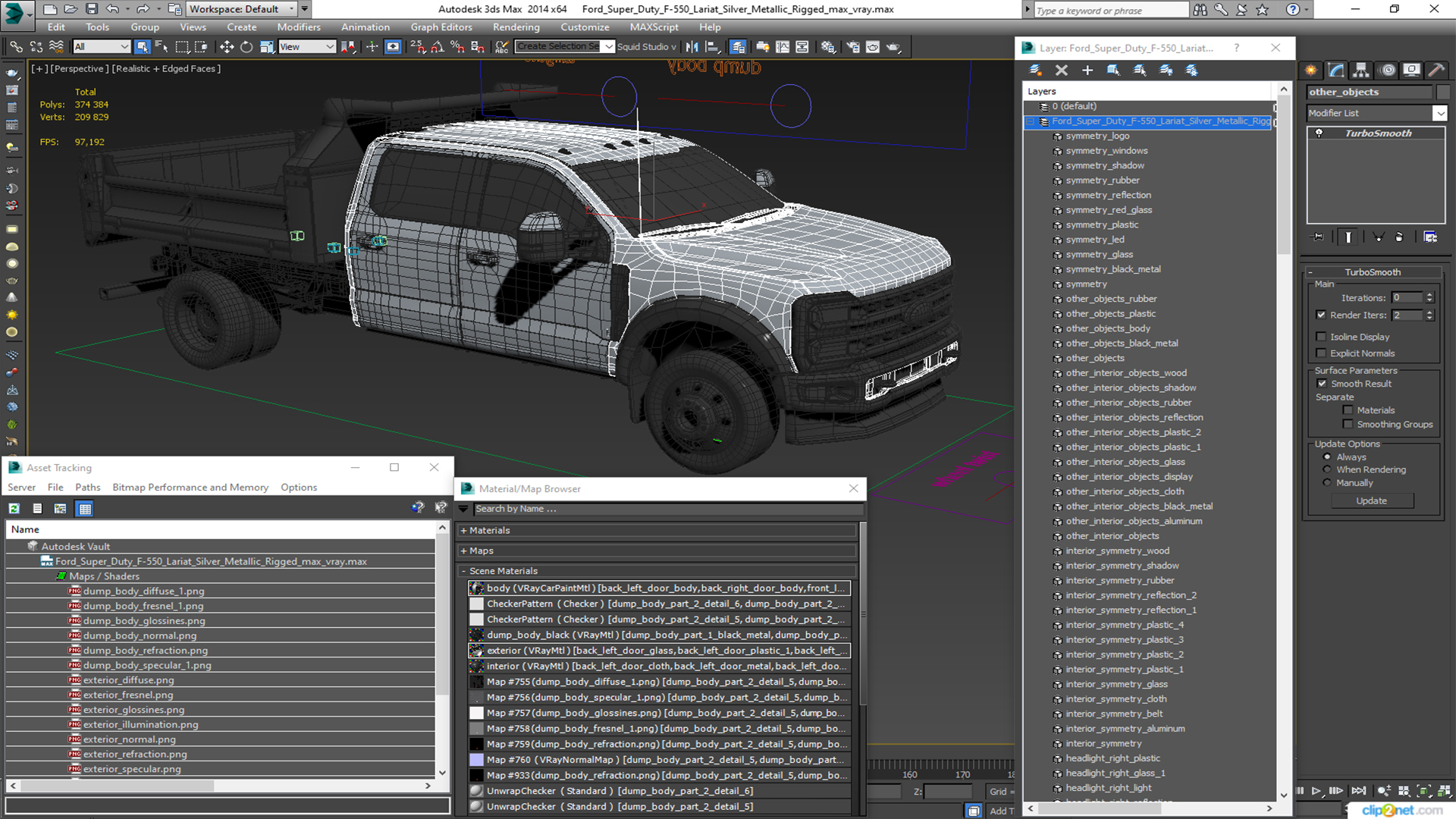Image resolution: width=1456 pixels, height=819 pixels.
Task: Click the Realistic + Edged Faces viewport label
Action: pyautogui.click(x=166, y=69)
